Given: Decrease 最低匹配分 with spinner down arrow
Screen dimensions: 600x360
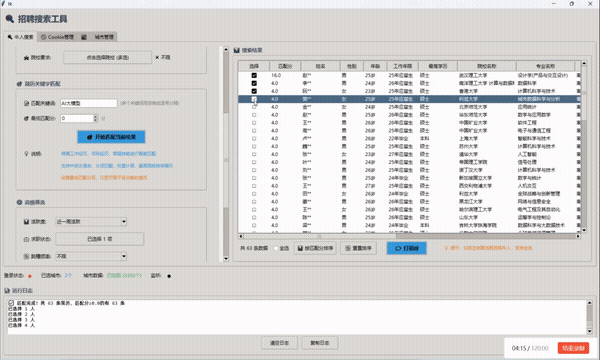Looking at the screenshot, I should (96, 121).
